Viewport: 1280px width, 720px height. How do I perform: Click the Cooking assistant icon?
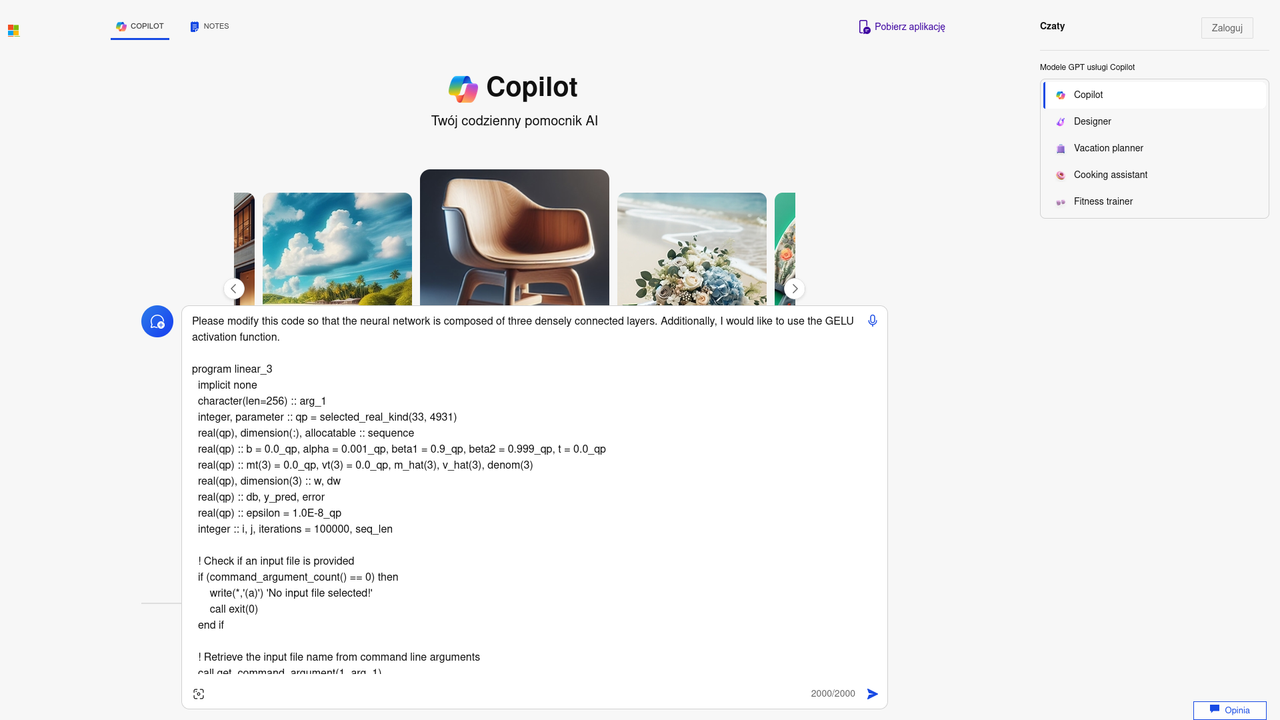pos(1061,175)
